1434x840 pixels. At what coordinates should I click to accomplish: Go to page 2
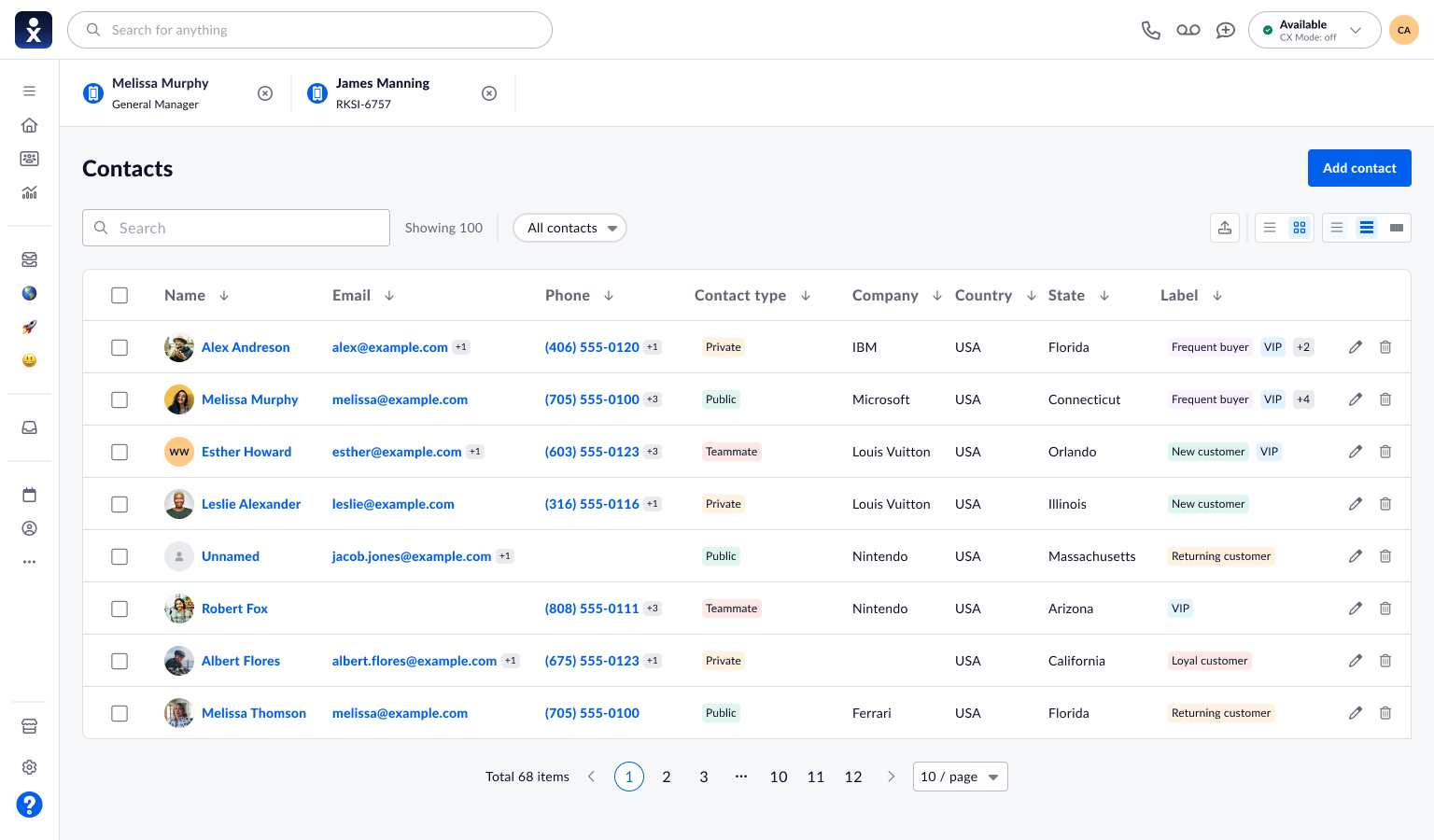pos(667,777)
